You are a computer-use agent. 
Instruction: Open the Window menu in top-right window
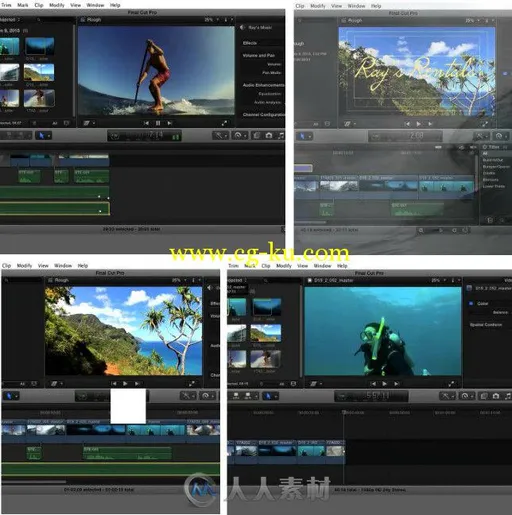[356, 6]
